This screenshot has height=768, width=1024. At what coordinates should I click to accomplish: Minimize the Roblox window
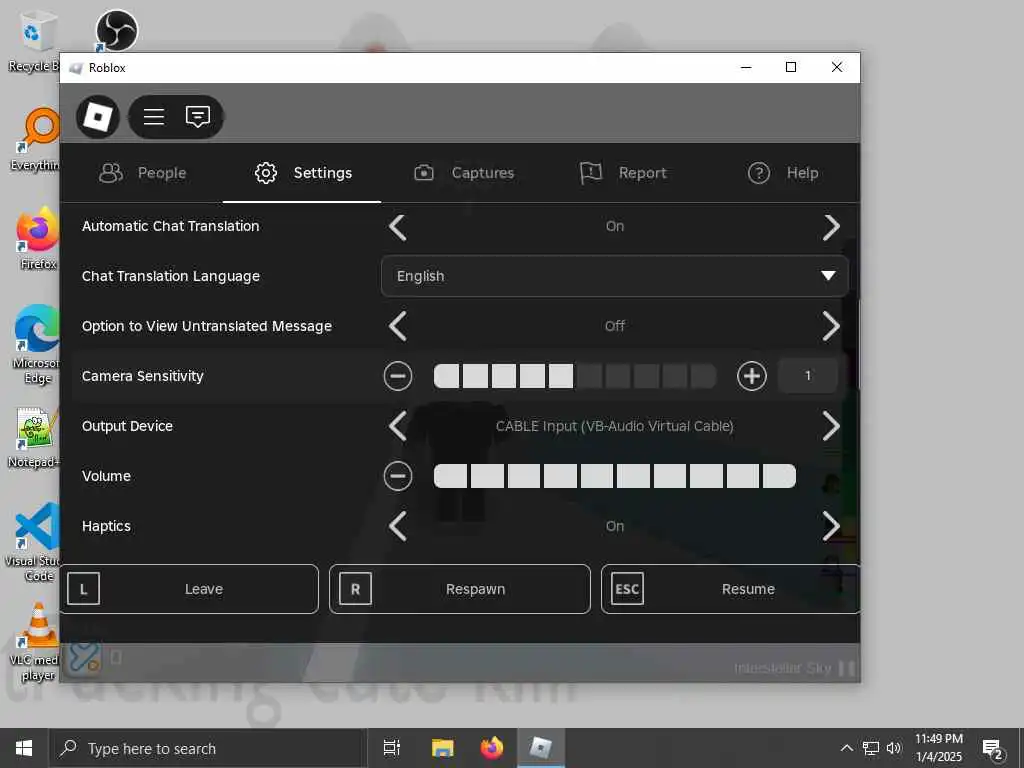(x=746, y=67)
